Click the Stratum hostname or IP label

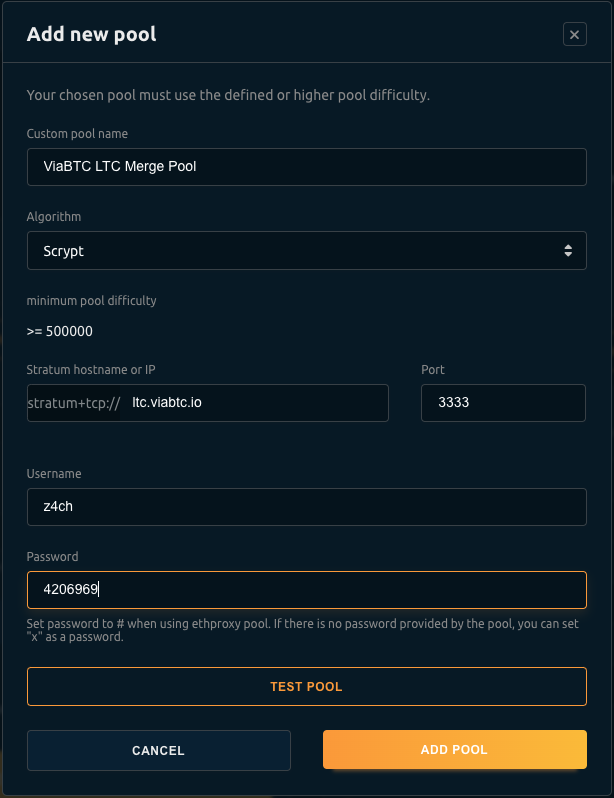pos(91,370)
